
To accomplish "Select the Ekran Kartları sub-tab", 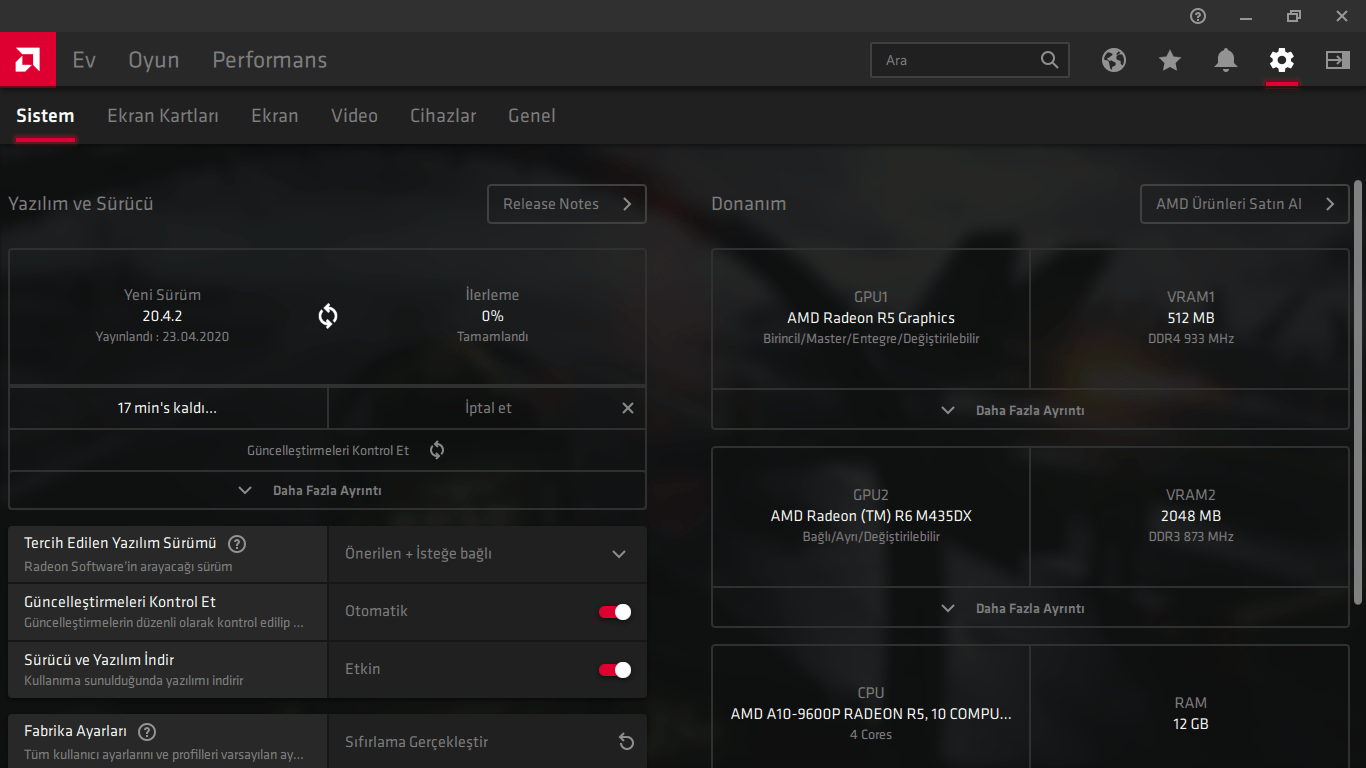I will [x=163, y=116].
